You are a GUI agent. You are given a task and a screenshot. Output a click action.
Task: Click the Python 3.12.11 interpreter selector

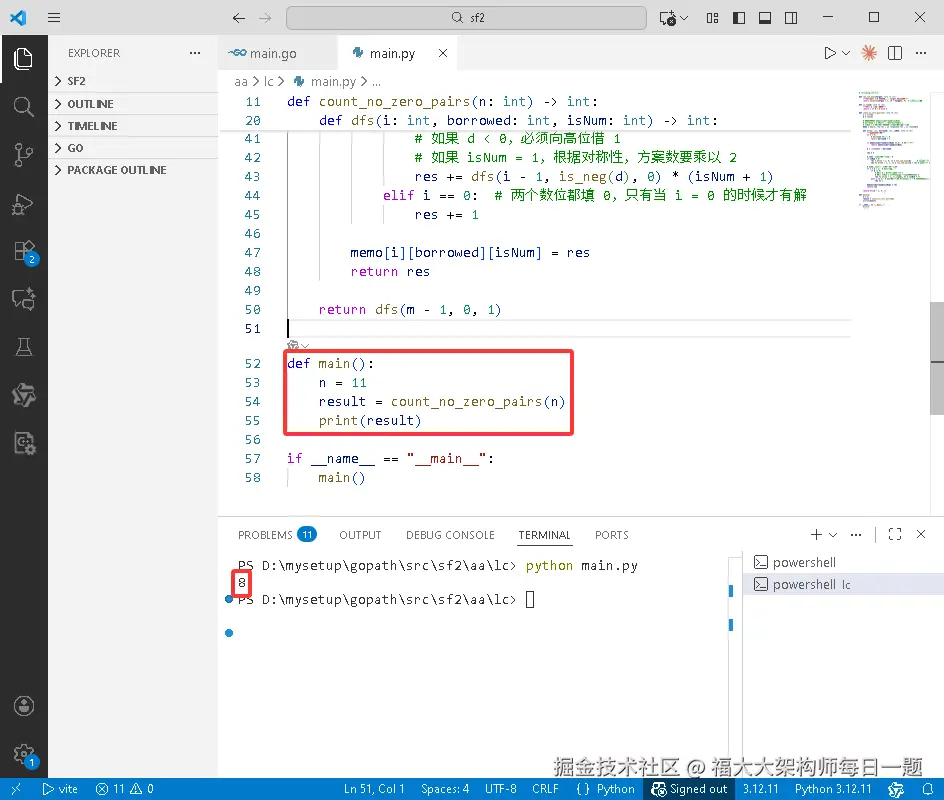pyautogui.click(x=833, y=789)
